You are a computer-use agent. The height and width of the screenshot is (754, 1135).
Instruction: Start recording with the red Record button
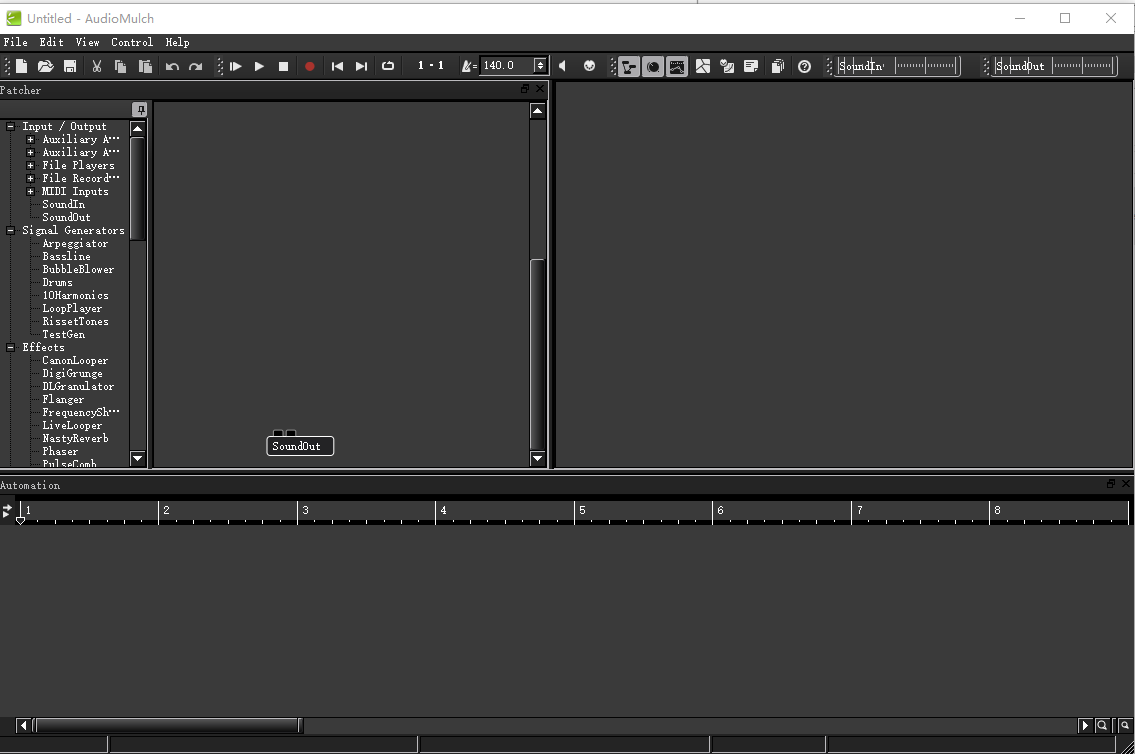(310, 66)
